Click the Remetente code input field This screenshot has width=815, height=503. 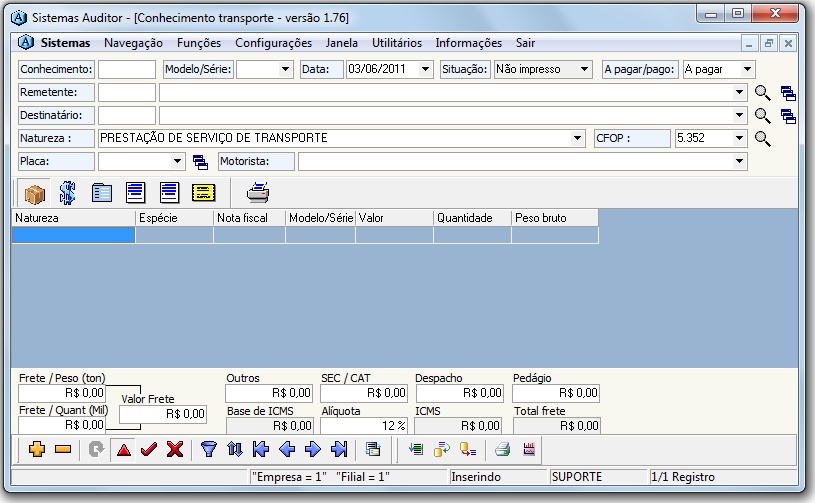pos(127,92)
